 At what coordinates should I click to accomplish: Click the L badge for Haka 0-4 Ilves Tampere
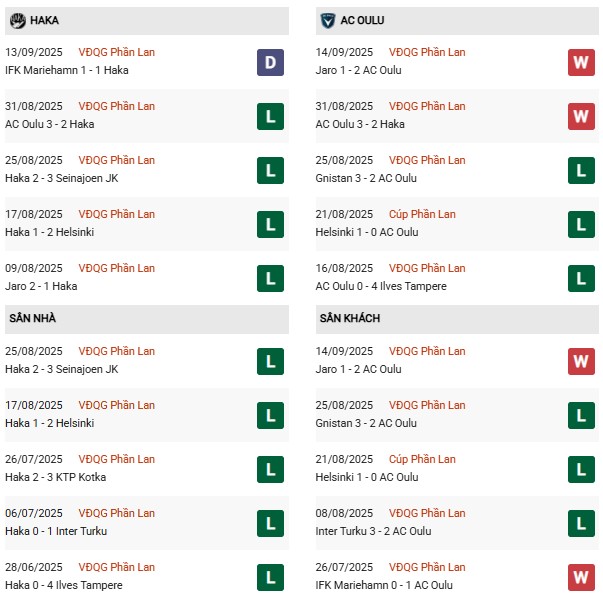click(x=270, y=577)
